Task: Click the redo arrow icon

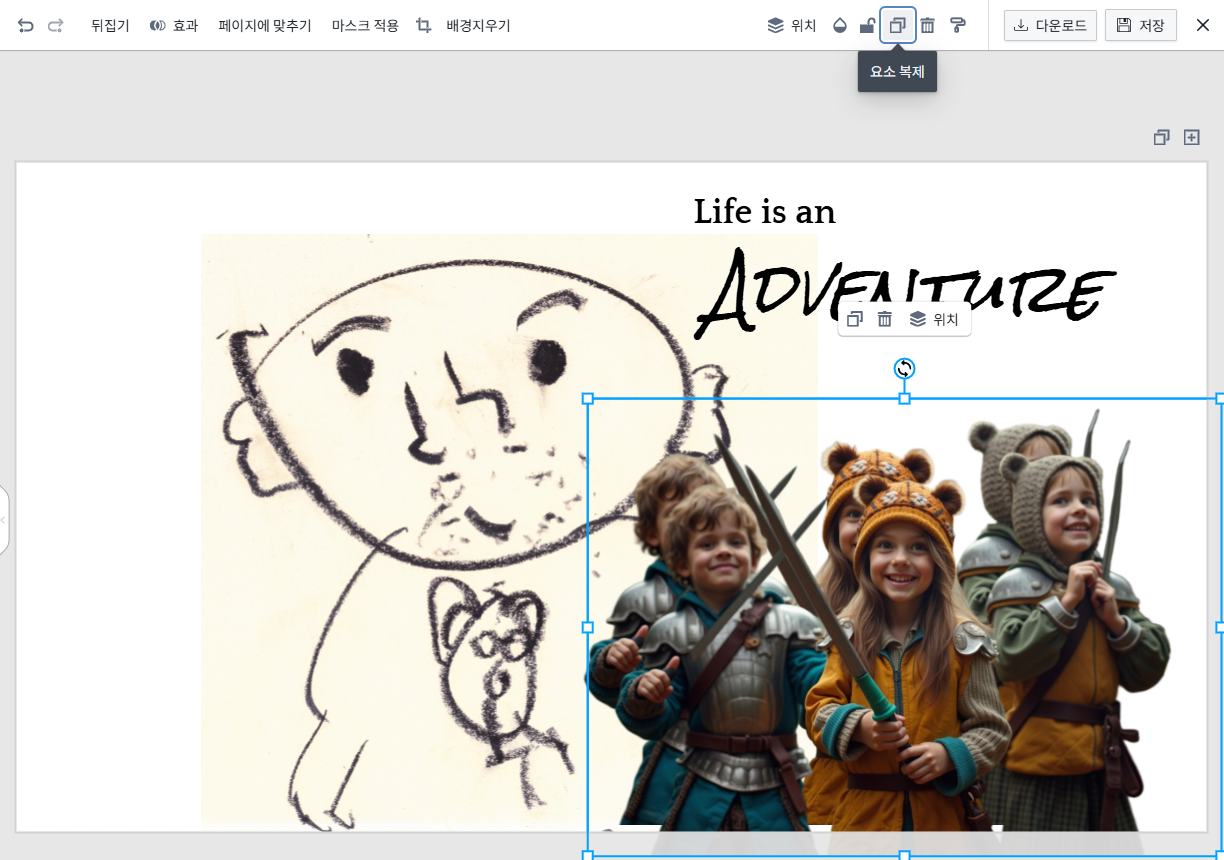Action: coord(56,25)
